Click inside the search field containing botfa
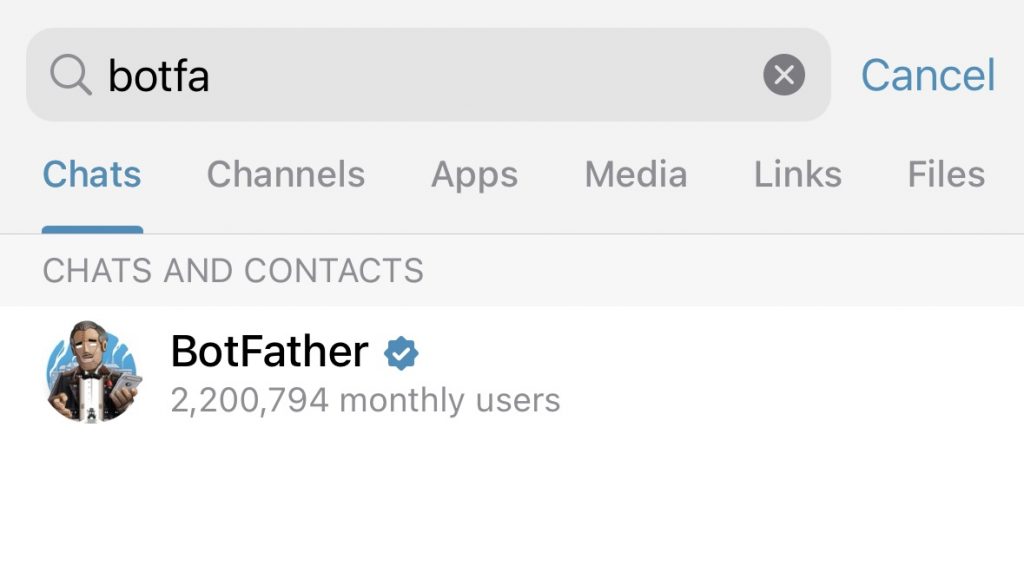Image resolution: width=1024 pixels, height=579 pixels. (428, 74)
